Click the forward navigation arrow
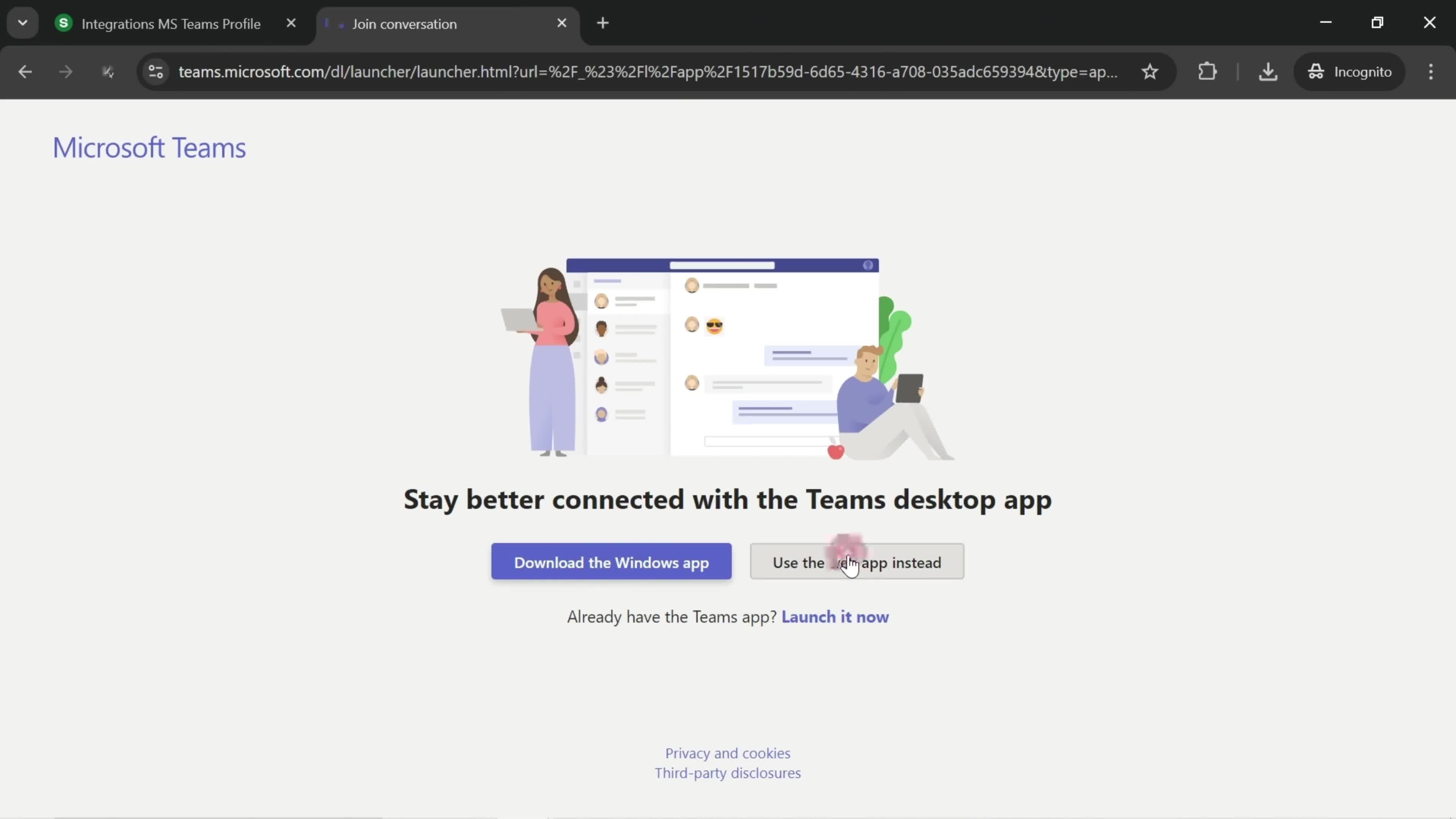Viewport: 1456px width, 819px height. pos(64,71)
